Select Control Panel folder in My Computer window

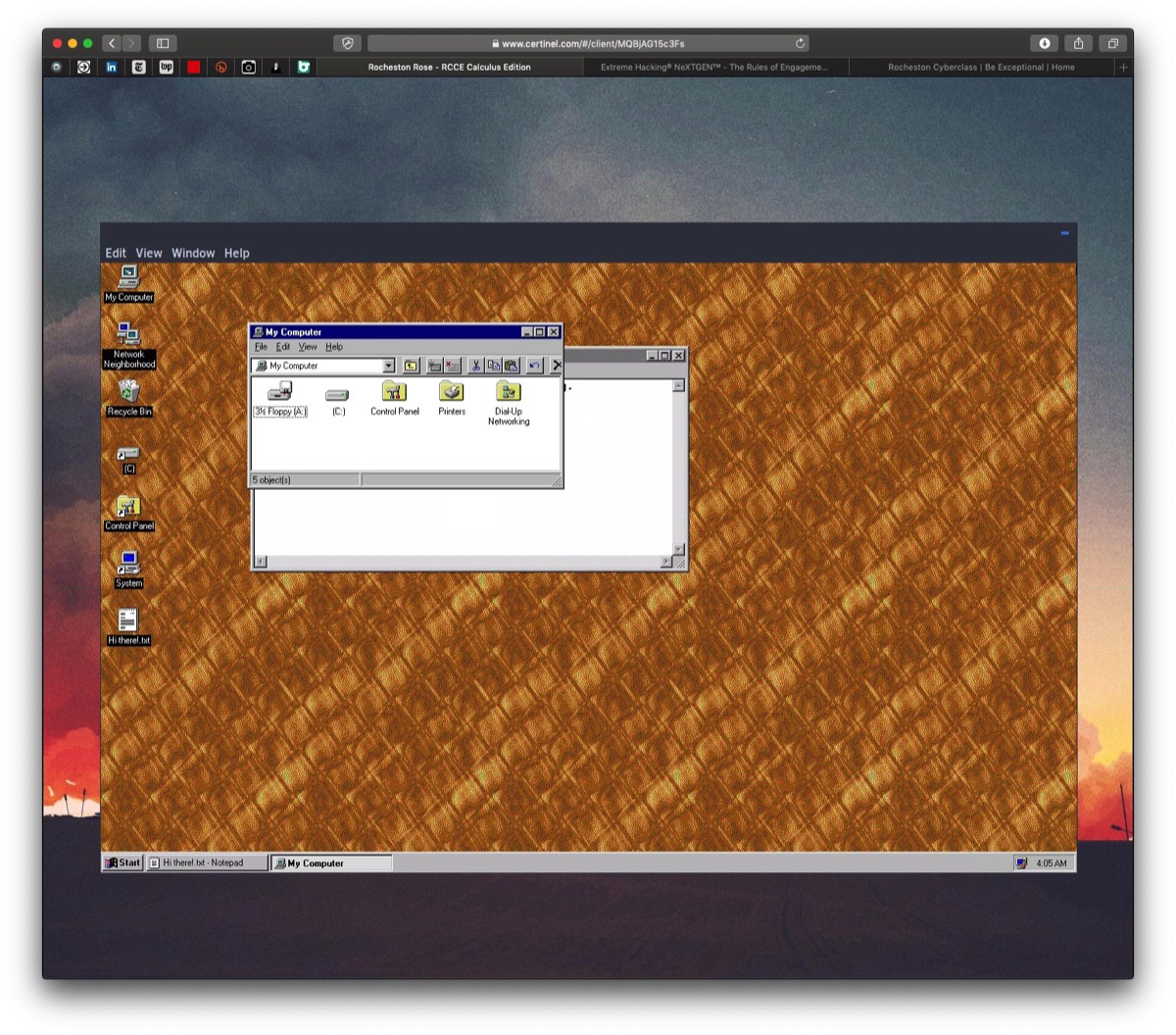[394, 399]
